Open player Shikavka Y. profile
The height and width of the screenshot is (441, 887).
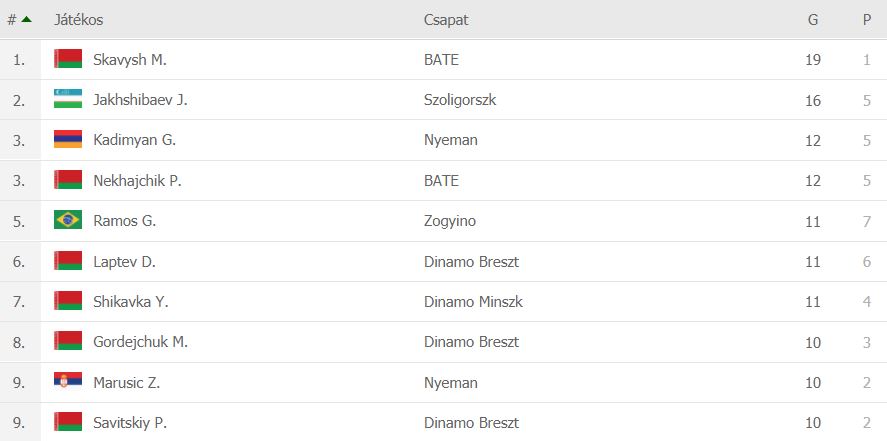coord(131,302)
